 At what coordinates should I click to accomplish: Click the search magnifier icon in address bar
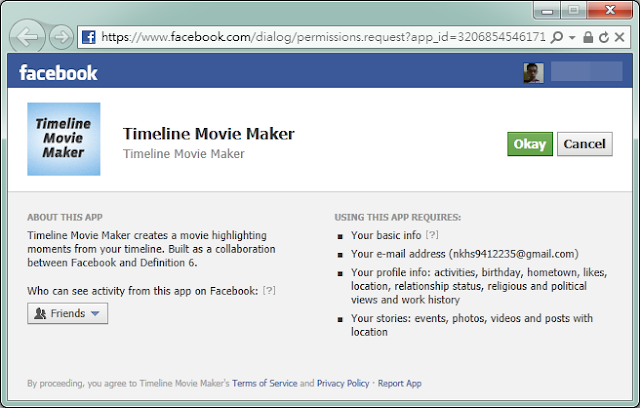point(557,37)
